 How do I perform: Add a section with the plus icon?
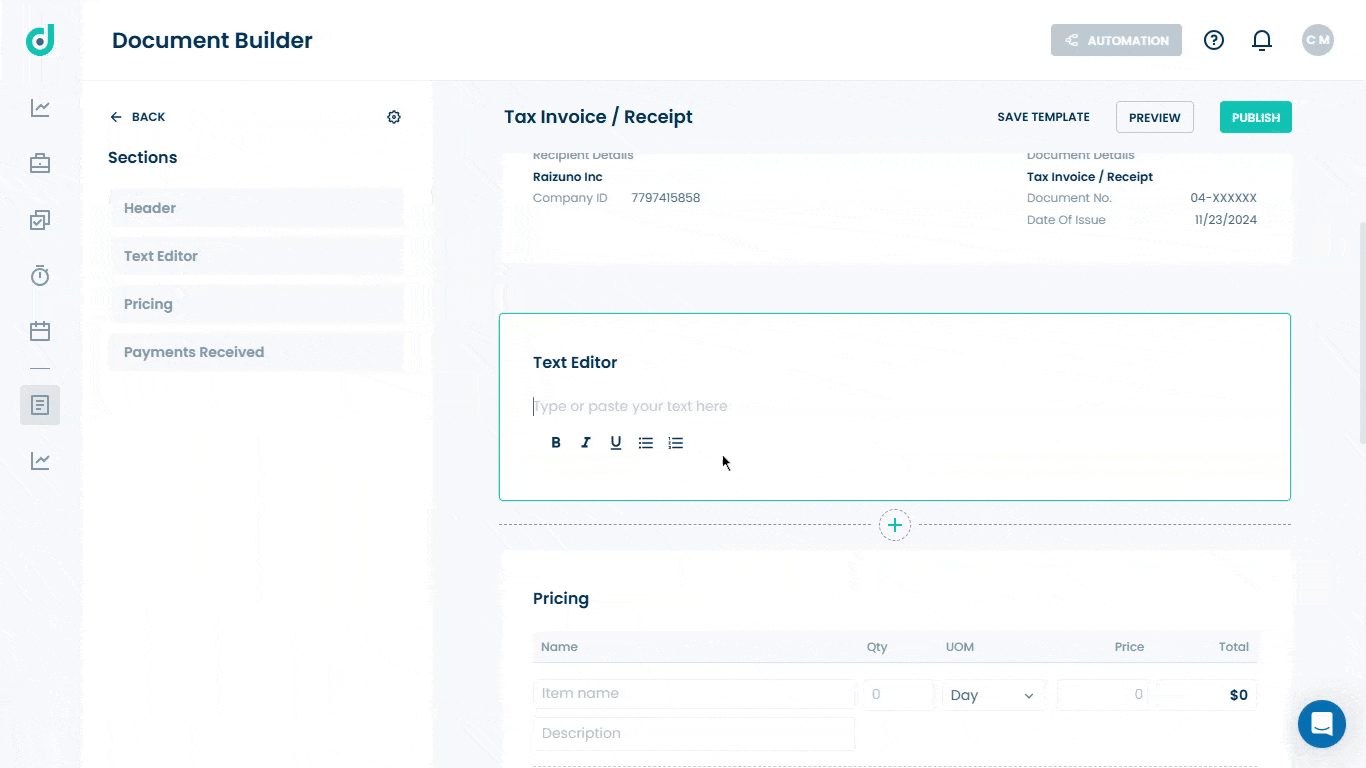coord(895,525)
